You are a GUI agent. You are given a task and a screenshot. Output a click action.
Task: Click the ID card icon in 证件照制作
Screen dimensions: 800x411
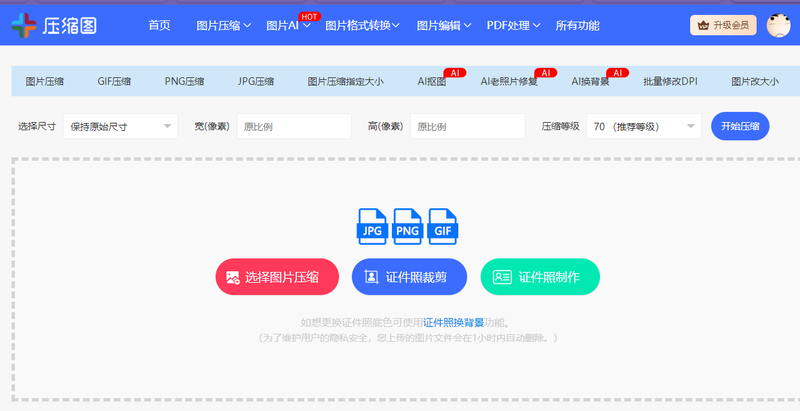pos(502,277)
